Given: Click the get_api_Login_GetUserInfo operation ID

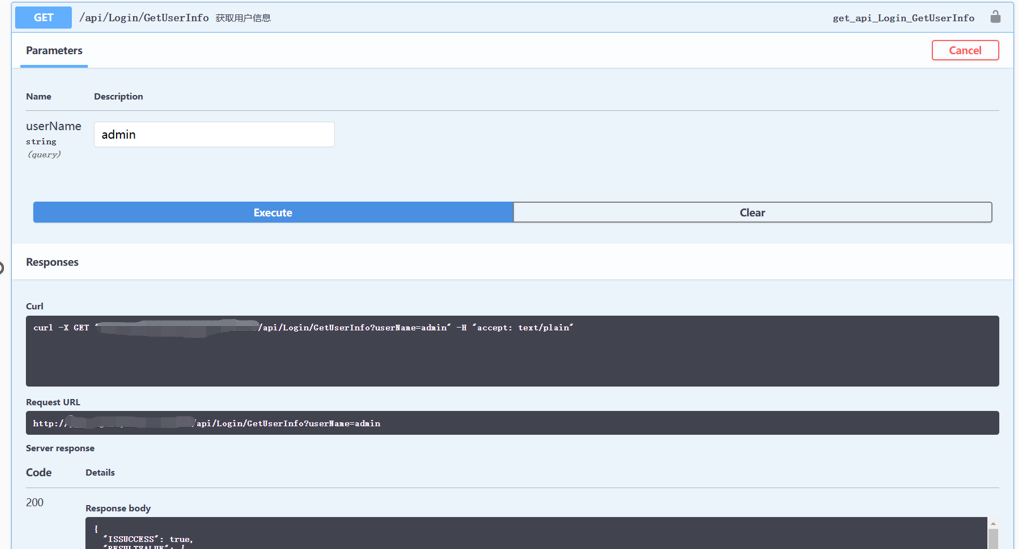Looking at the screenshot, I should coord(903,18).
